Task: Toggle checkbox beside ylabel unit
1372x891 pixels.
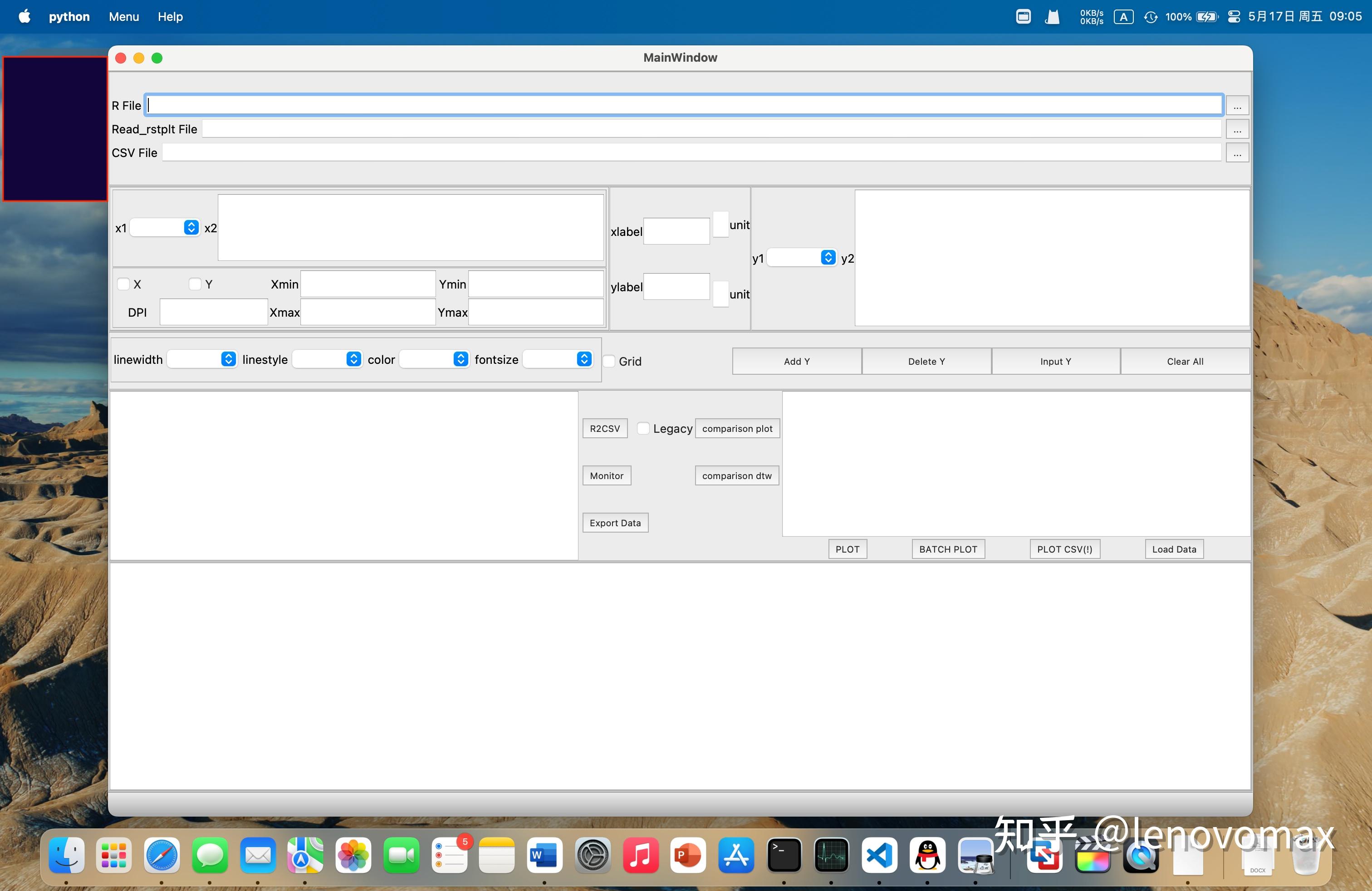Action: pyautogui.click(x=720, y=294)
